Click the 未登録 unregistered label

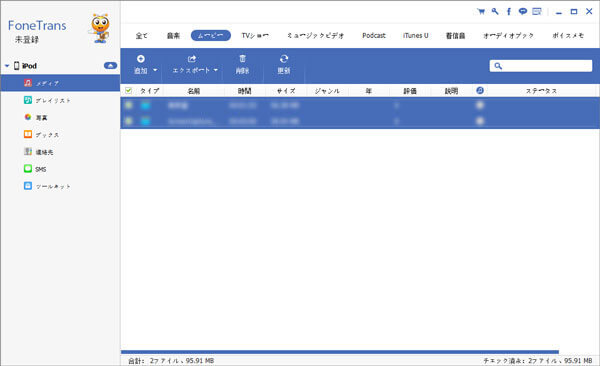[x=27, y=39]
